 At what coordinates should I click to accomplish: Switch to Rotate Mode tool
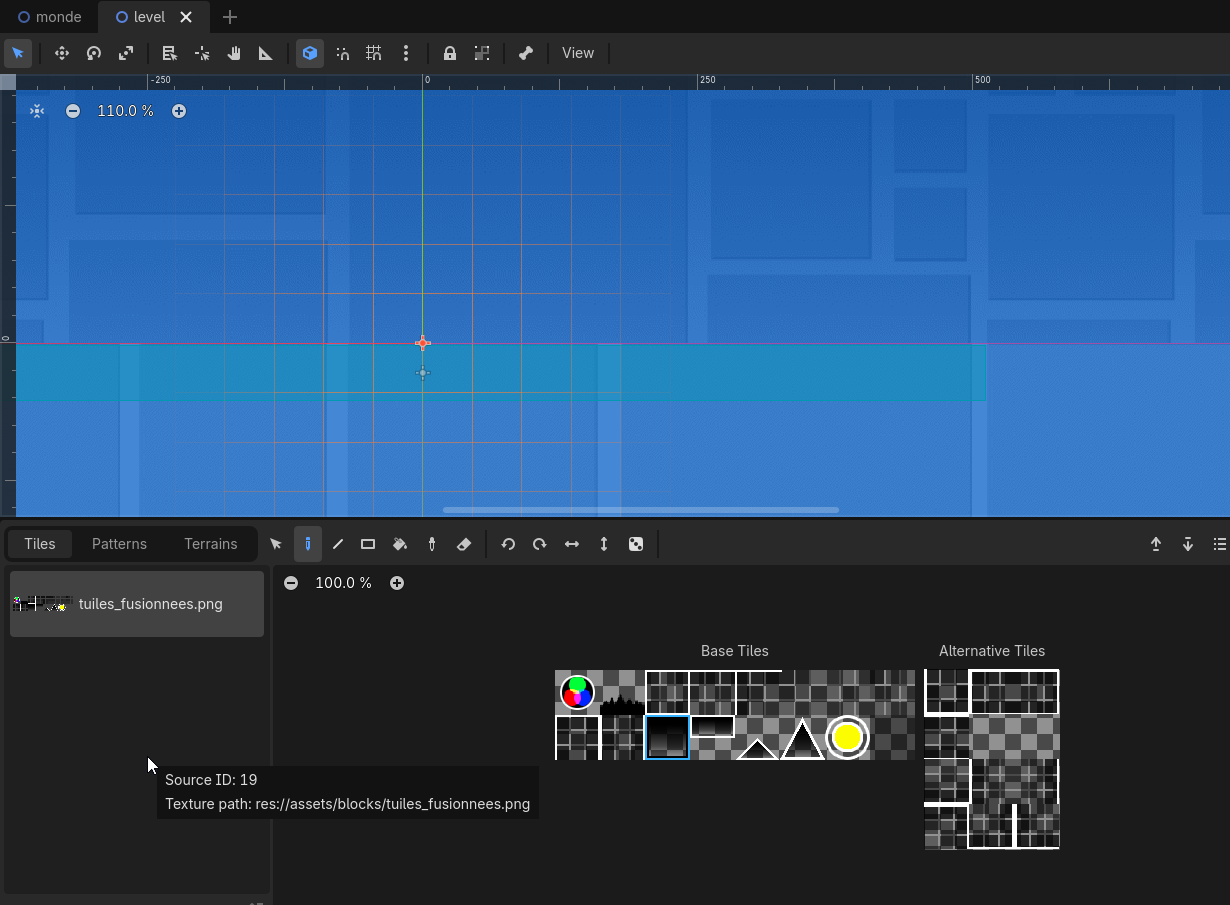coord(94,53)
